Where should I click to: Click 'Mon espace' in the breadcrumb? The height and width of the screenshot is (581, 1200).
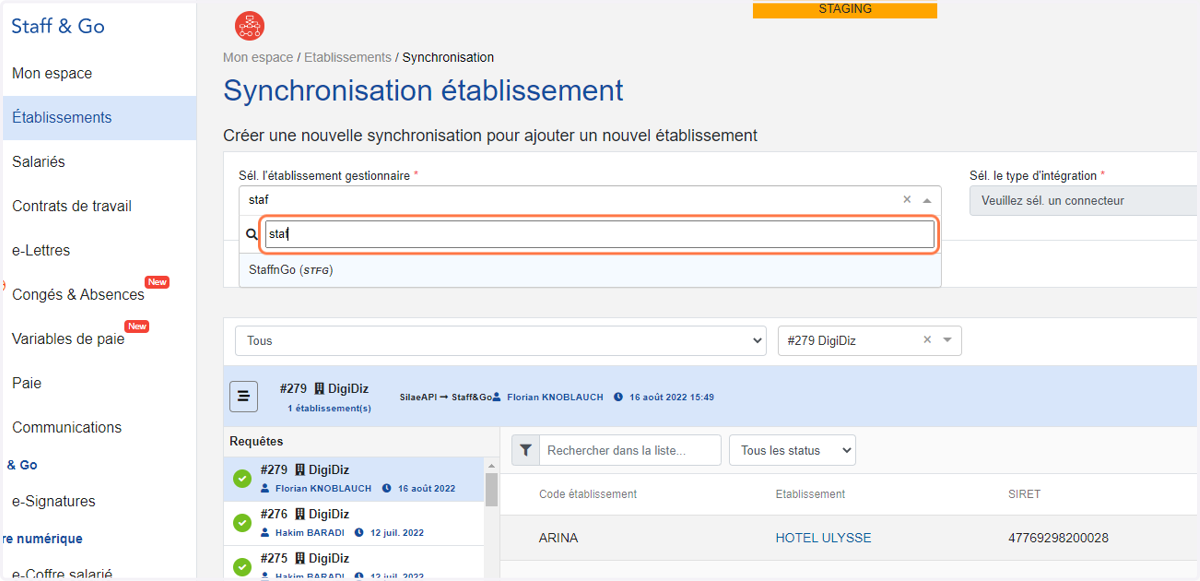click(258, 58)
